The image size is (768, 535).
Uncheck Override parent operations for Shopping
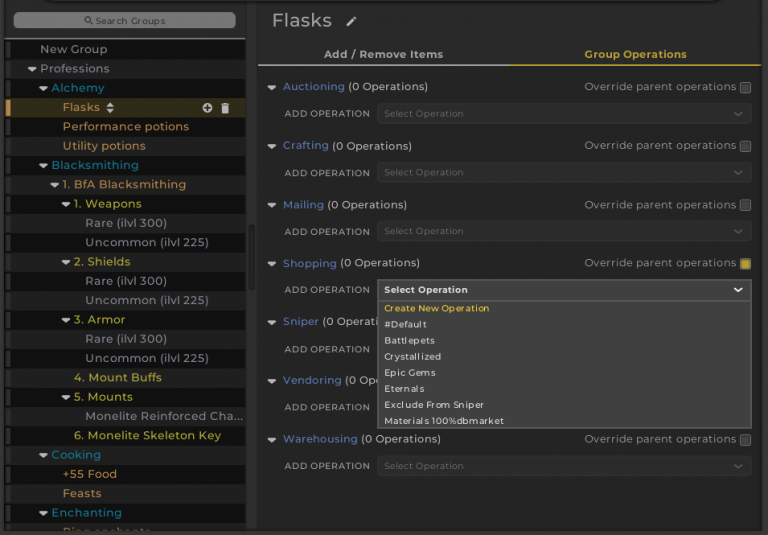pyautogui.click(x=745, y=264)
